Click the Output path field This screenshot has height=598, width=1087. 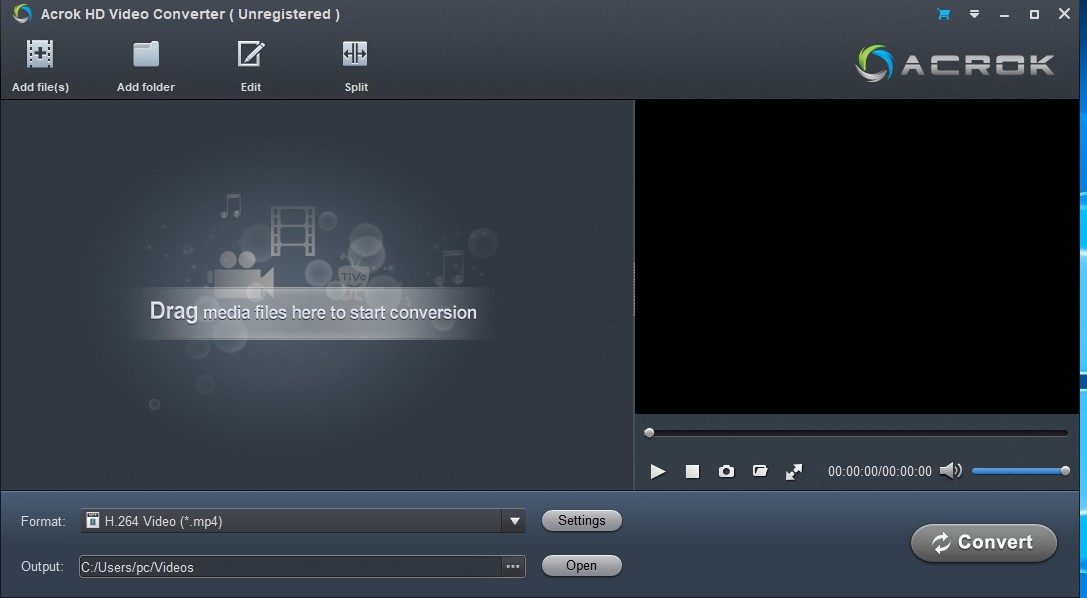pyautogui.click(x=290, y=567)
